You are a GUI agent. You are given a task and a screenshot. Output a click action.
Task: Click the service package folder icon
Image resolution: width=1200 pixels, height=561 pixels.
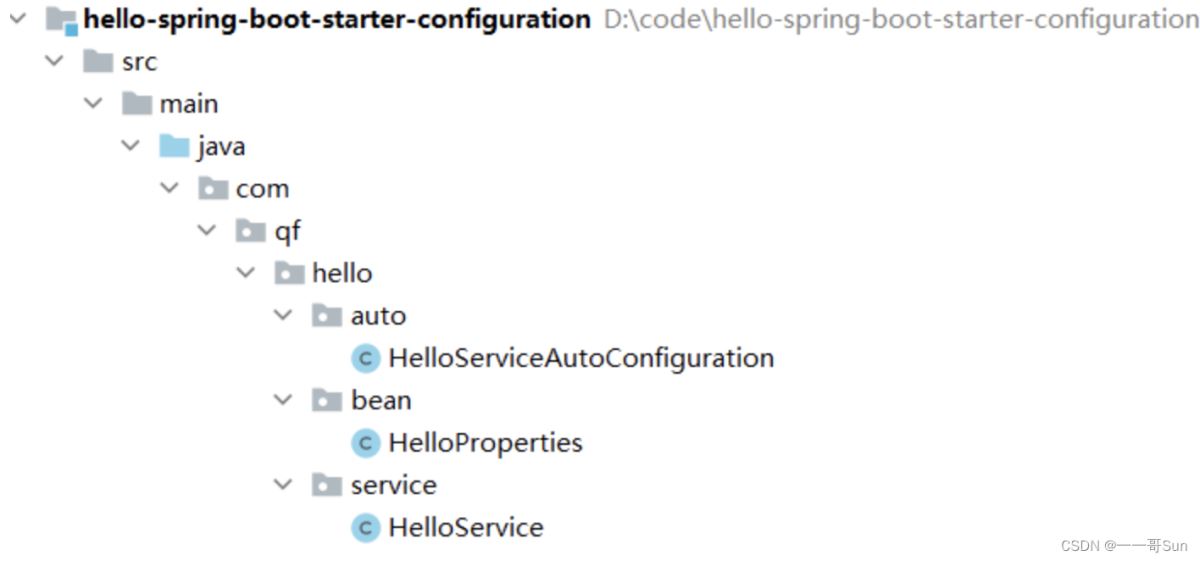[327, 486]
